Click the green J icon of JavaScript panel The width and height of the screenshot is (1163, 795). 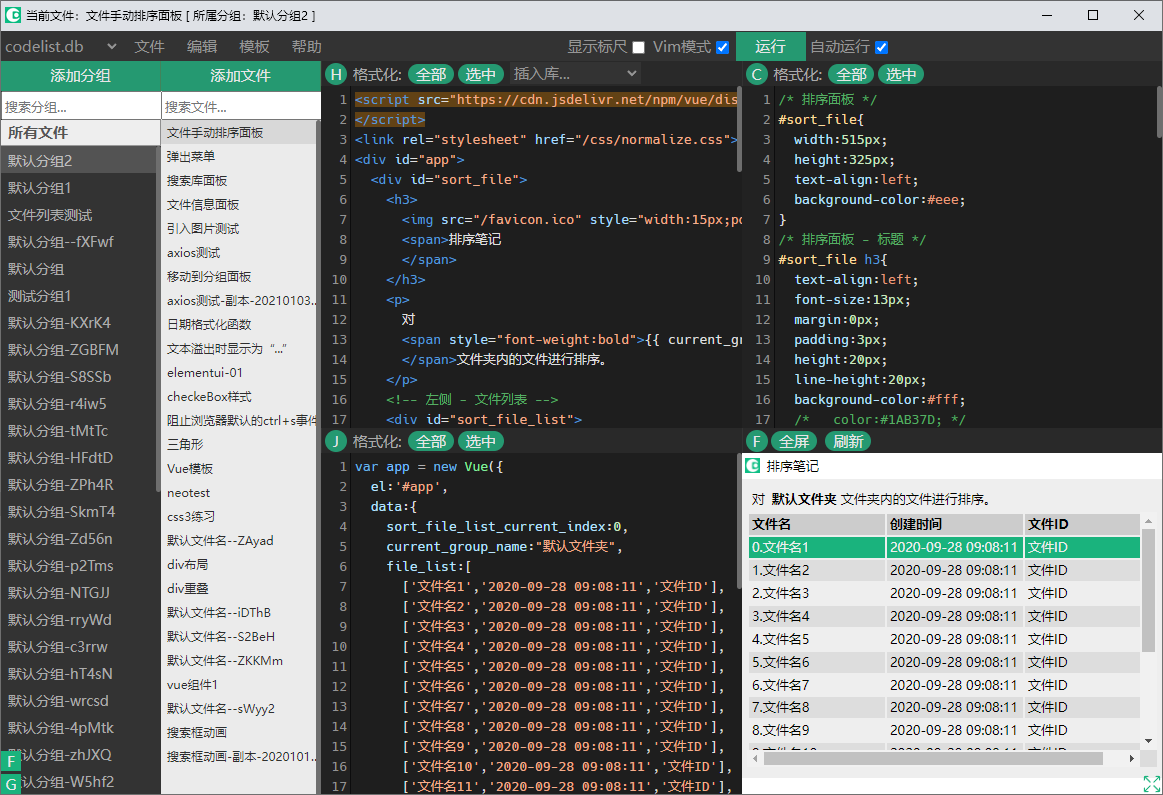pyautogui.click(x=336, y=441)
